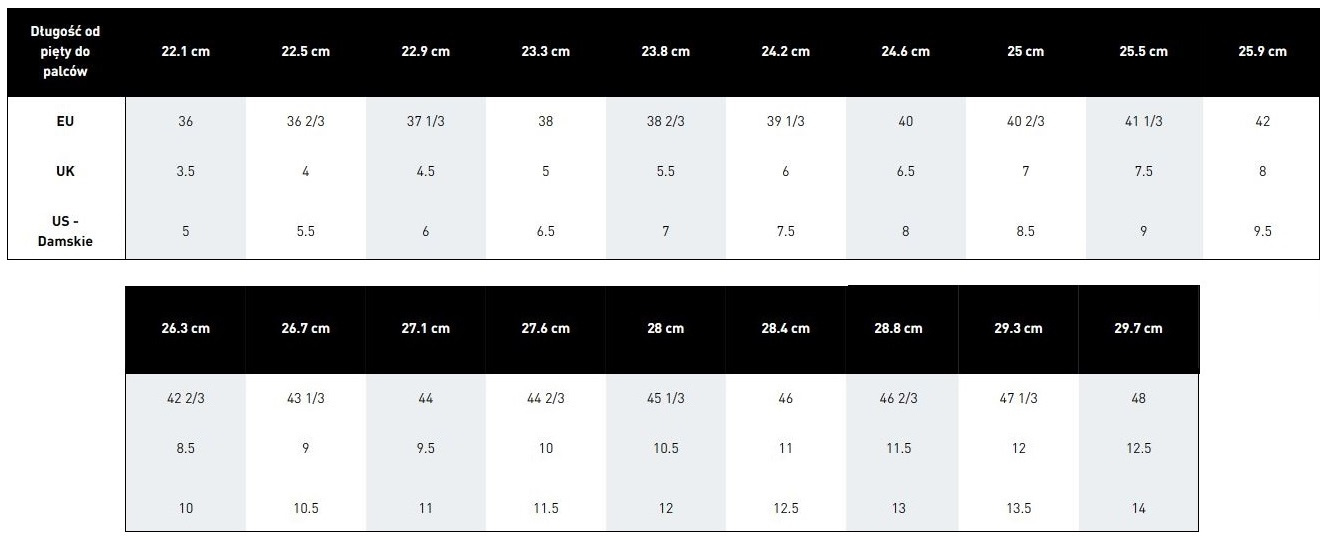This screenshot has width=1327, height=537.
Task: Click the 25.9 cm column header
Action: (1262, 52)
